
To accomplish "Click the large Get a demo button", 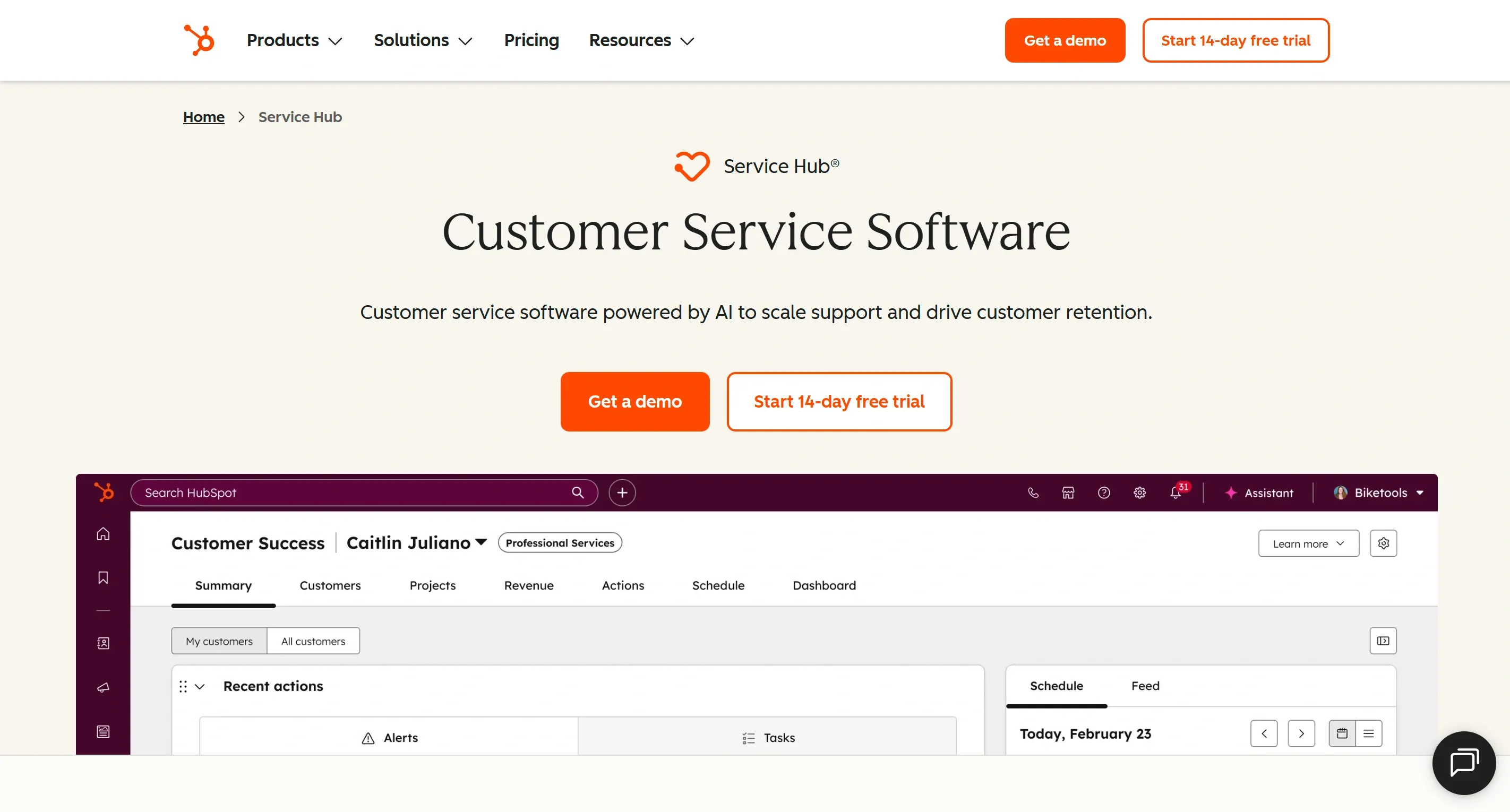I will click(635, 401).
